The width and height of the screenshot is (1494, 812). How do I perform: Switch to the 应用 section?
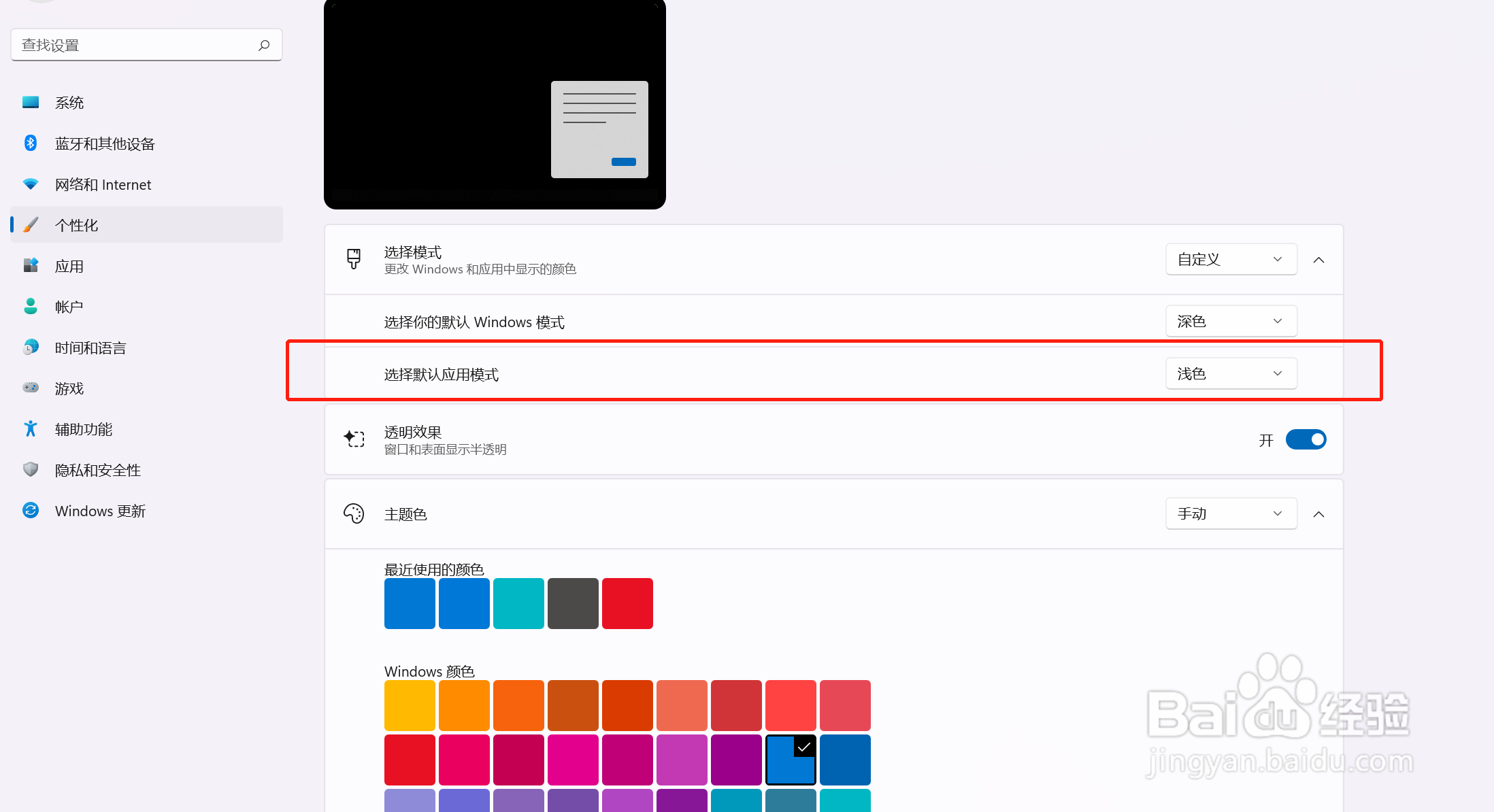point(69,265)
